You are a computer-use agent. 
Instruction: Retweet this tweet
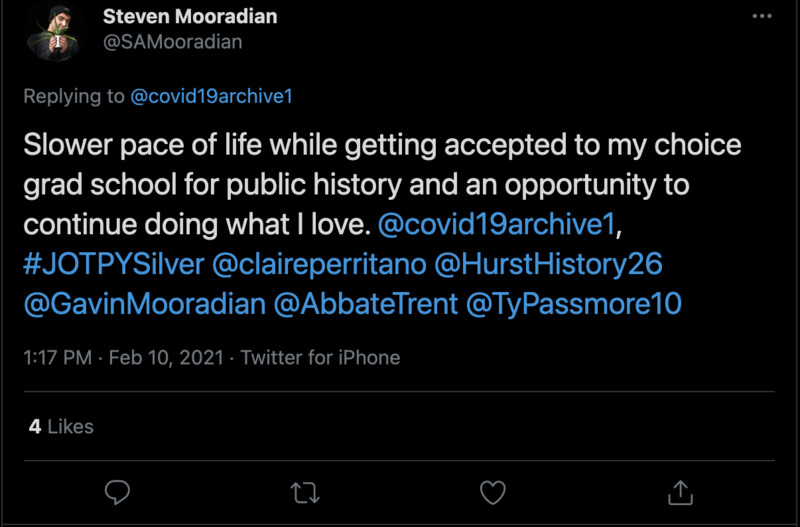[304, 492]
